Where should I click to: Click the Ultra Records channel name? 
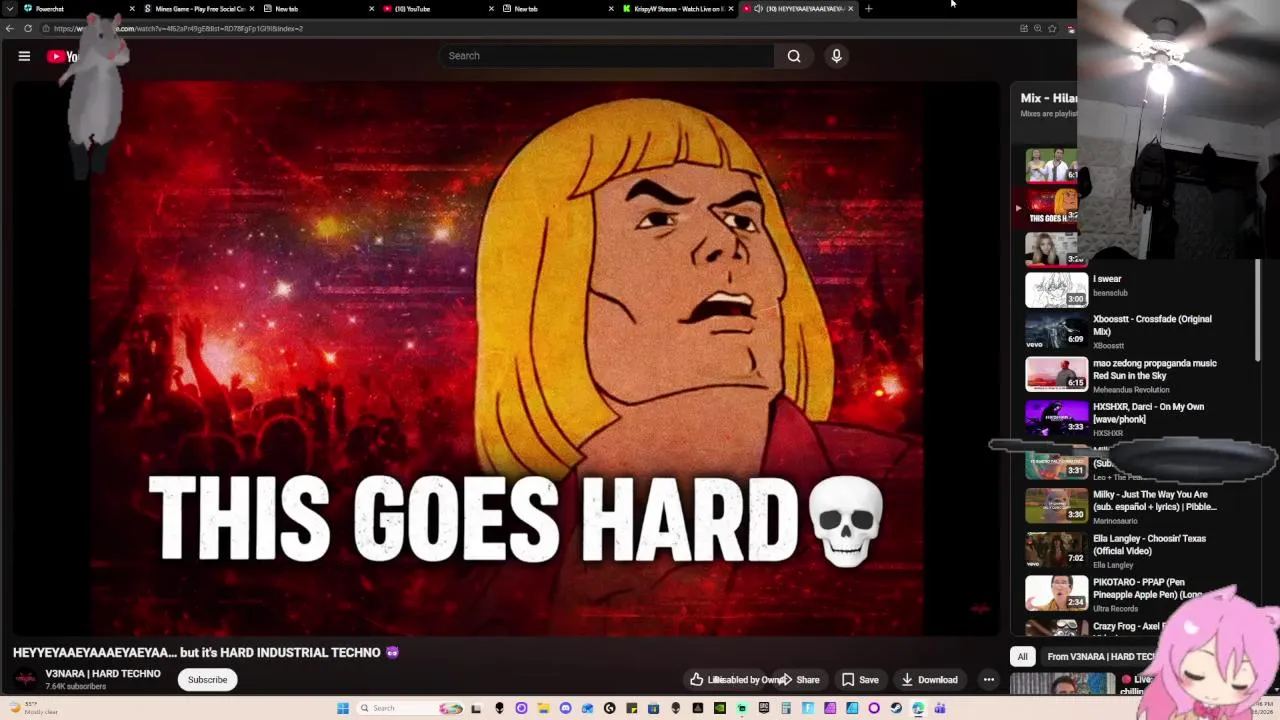coord(1115,609)
